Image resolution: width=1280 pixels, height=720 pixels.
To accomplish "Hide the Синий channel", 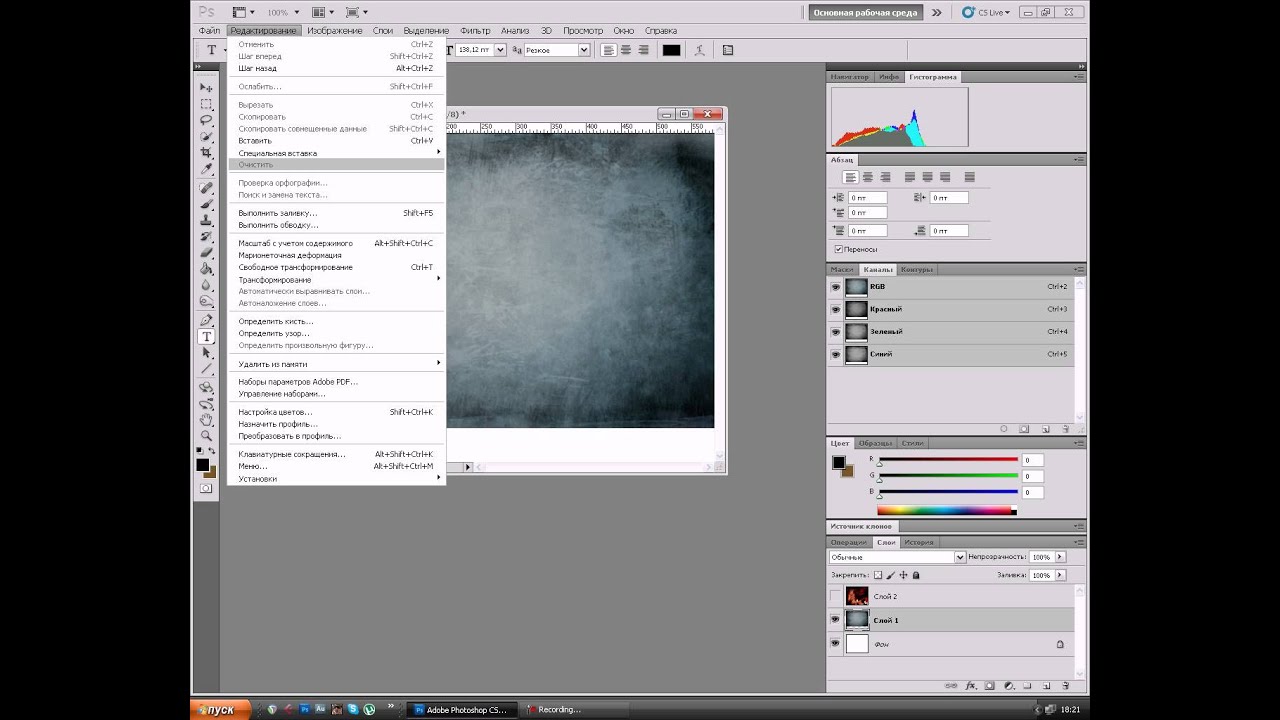I will (836, 354).
